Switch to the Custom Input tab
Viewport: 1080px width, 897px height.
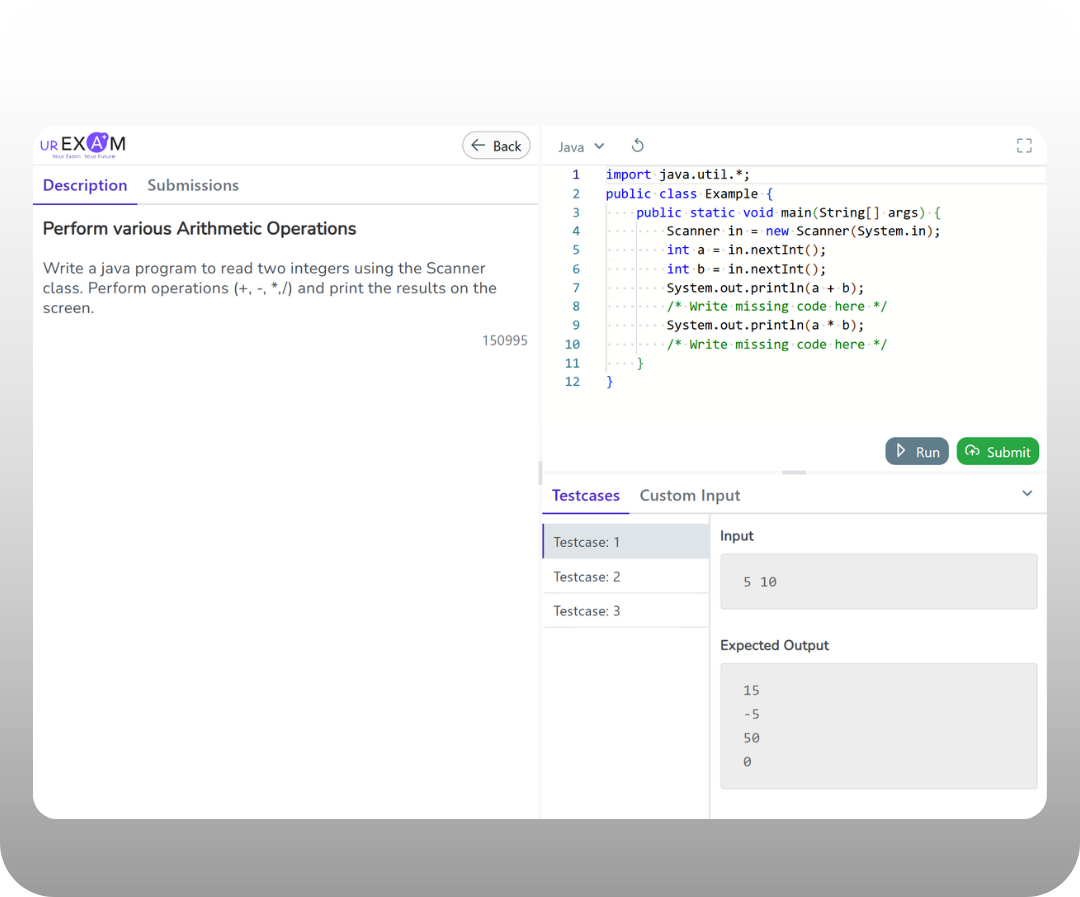pos(690,495)
